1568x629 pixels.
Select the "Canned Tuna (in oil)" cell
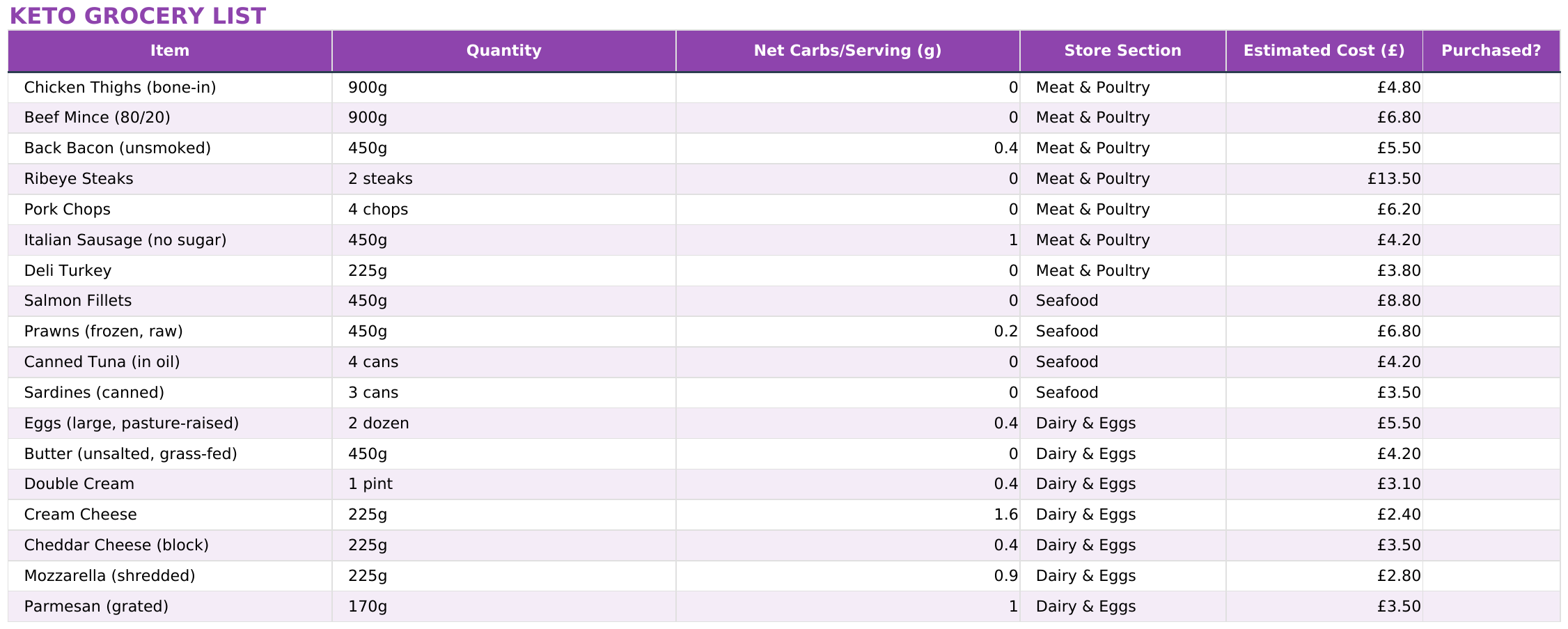170,362
